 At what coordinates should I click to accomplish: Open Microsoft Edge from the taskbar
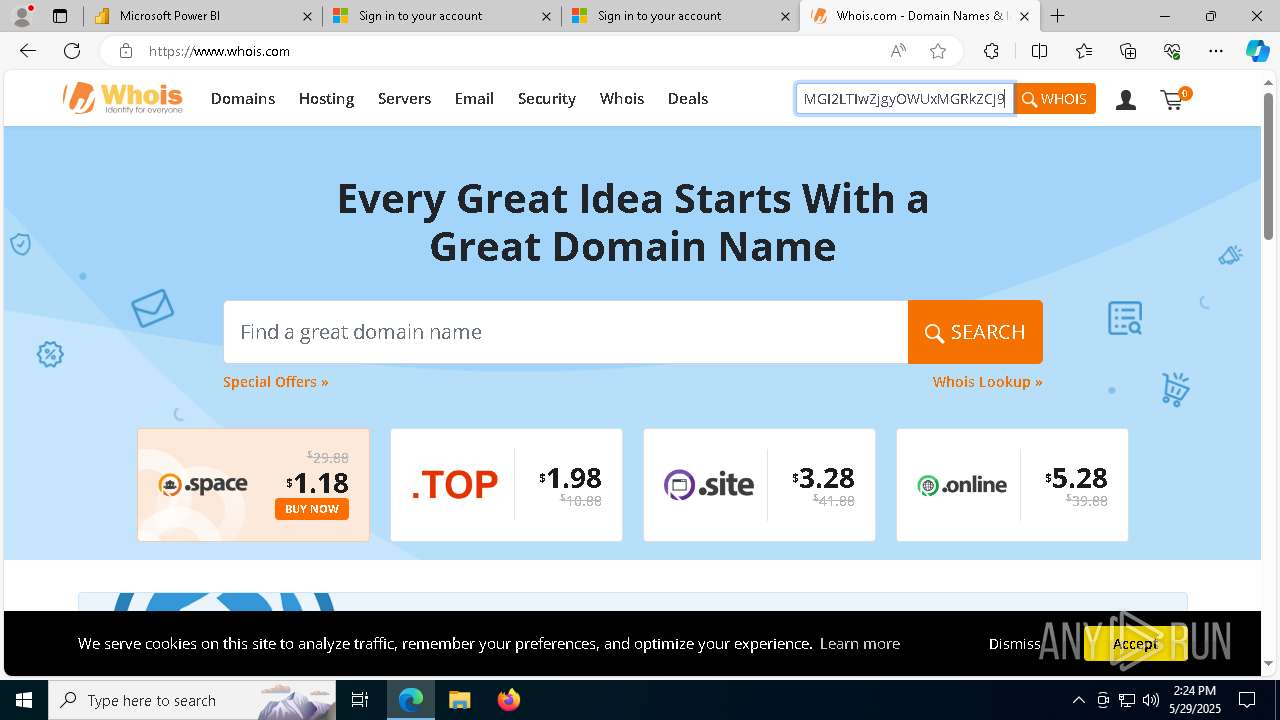[411, 700]
